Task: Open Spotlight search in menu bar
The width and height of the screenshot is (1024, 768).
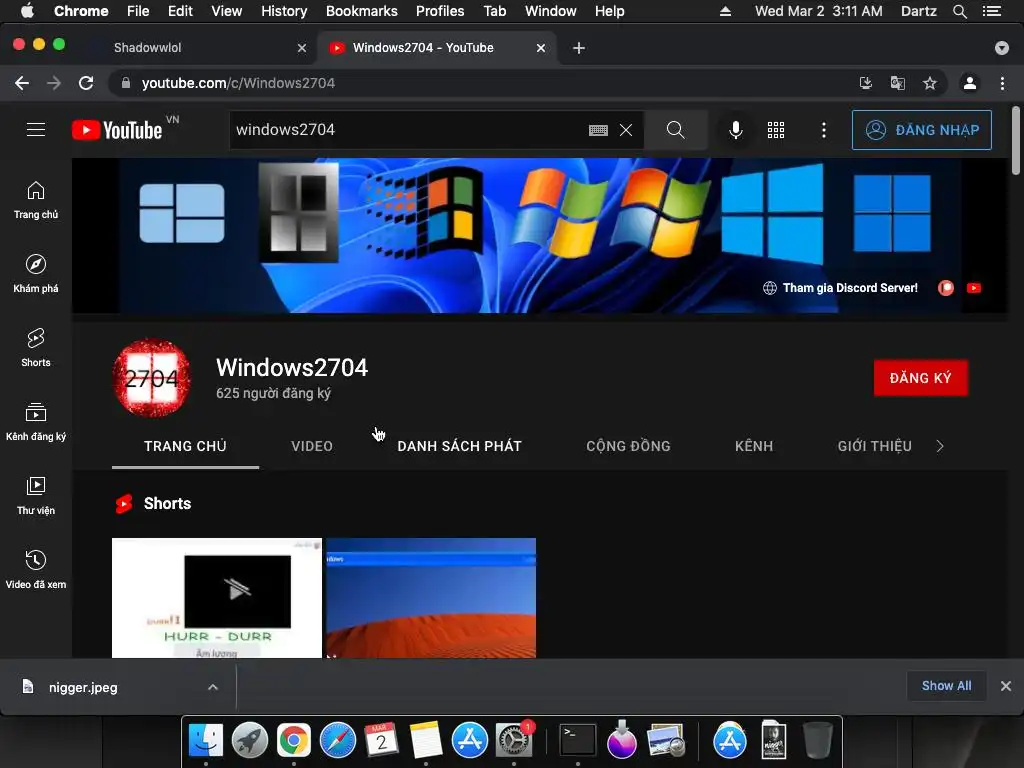Action: tap(959, 11)
